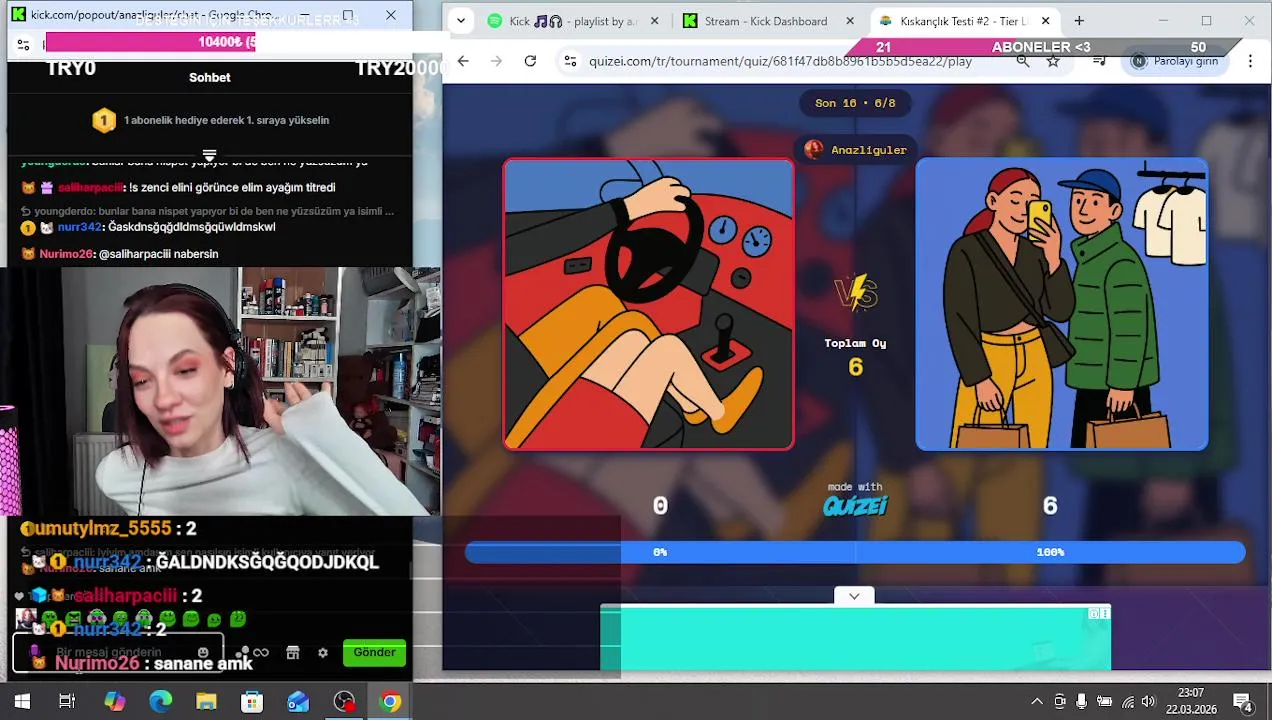Open the chat shop icon

pos(293,652)
